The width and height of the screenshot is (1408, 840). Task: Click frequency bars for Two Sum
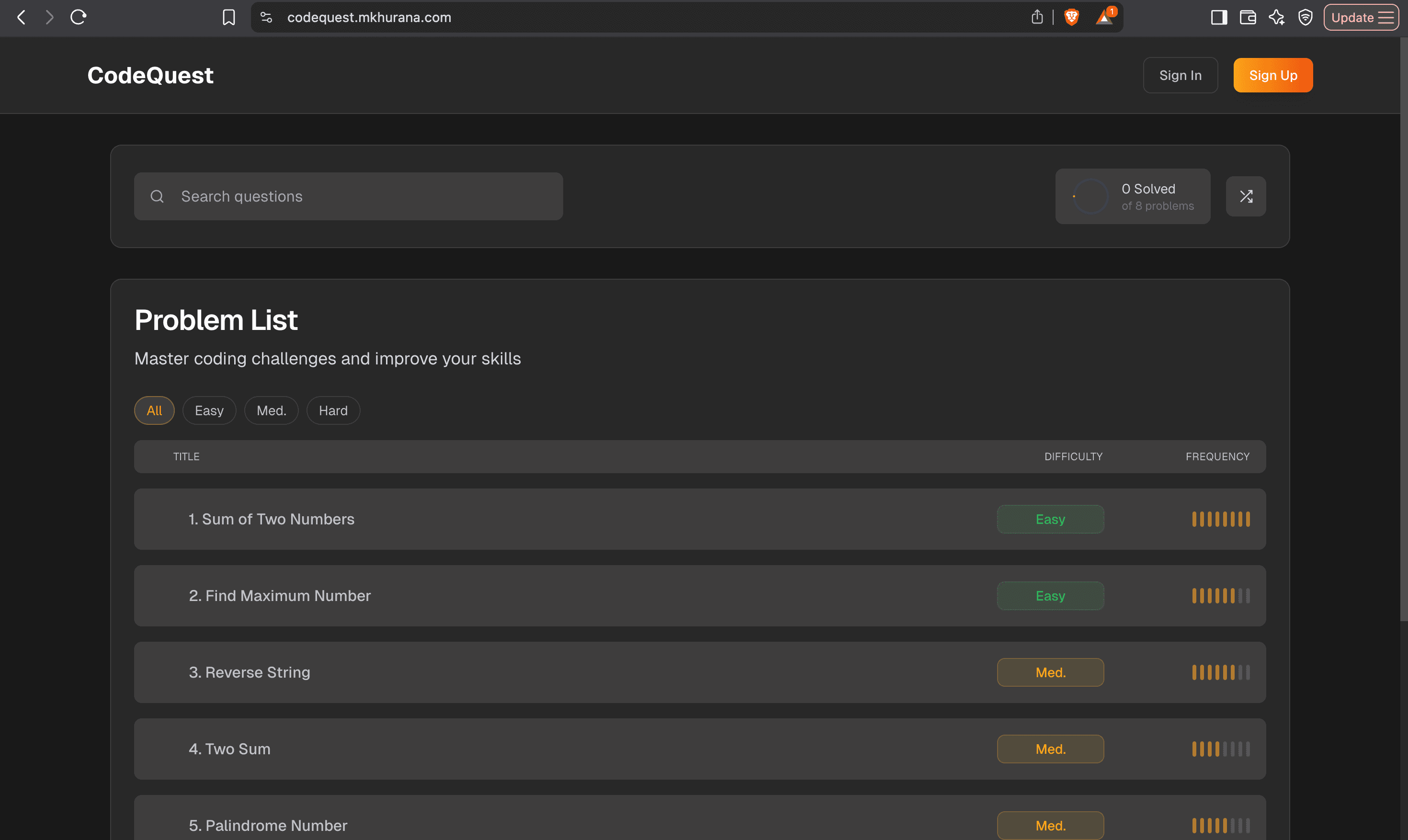tap(1221, 749)
